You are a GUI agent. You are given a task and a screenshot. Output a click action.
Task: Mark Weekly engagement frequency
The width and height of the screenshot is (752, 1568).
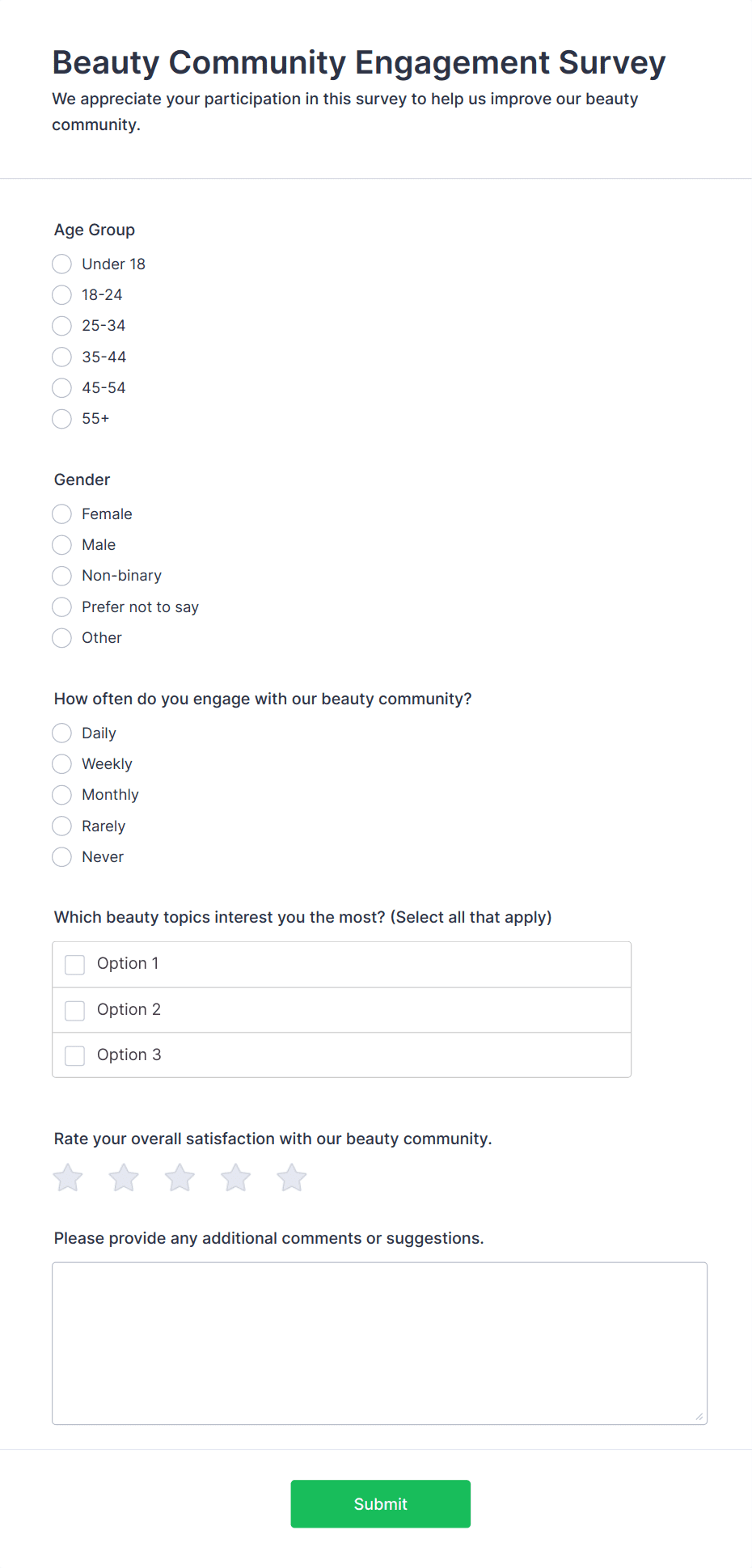coord(62,764)
